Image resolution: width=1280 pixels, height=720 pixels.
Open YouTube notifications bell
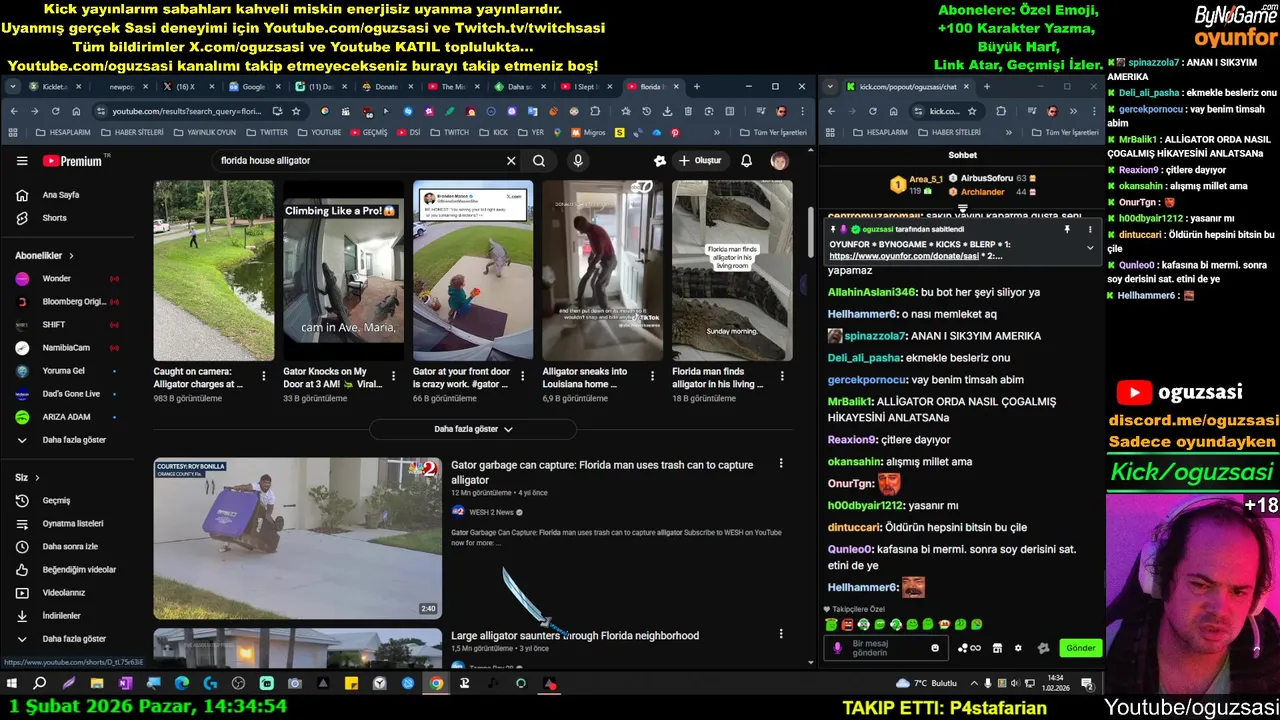(x=746, y=160)
